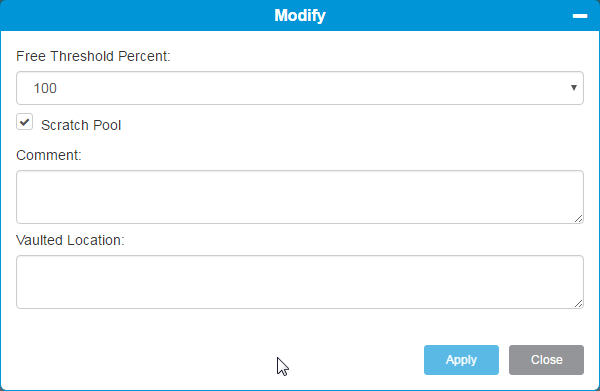Click the Comment box resize grip icon

[x=578, y=218]
